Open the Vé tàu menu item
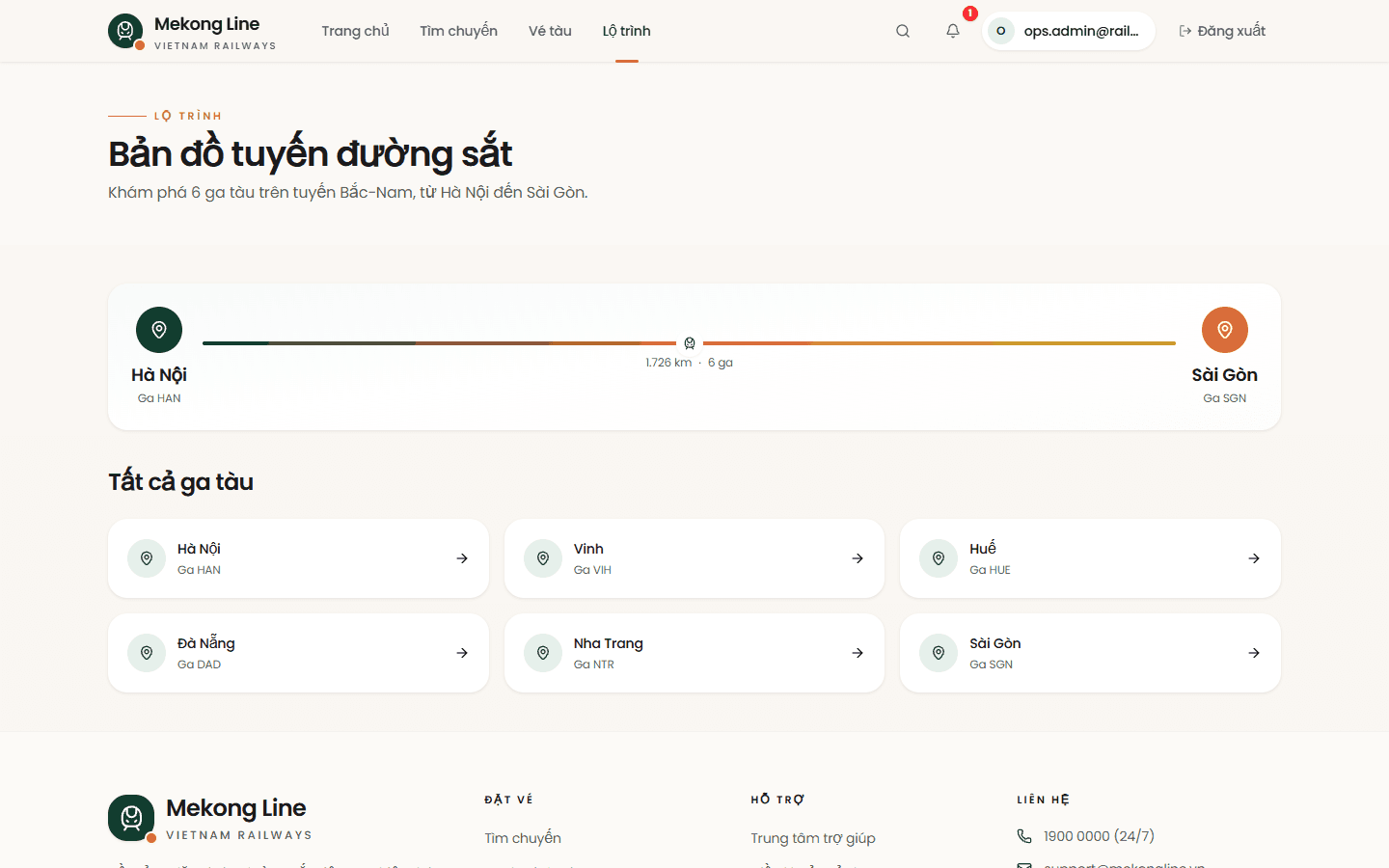The height and width of the screenshot is (868, 1389). [x=550, y=31]
